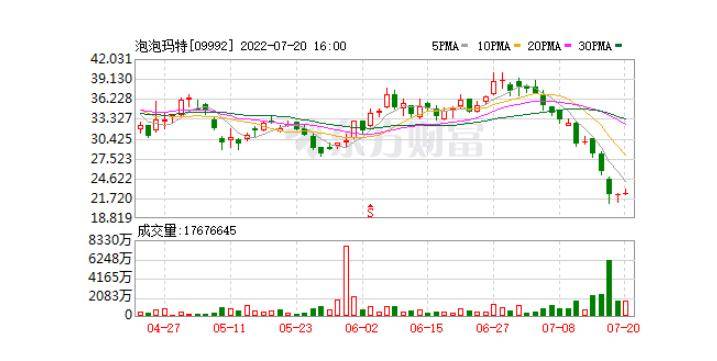Click the last red volume bar above 07-20
This screenshot has width=717, height=361.
pos(626,308)
